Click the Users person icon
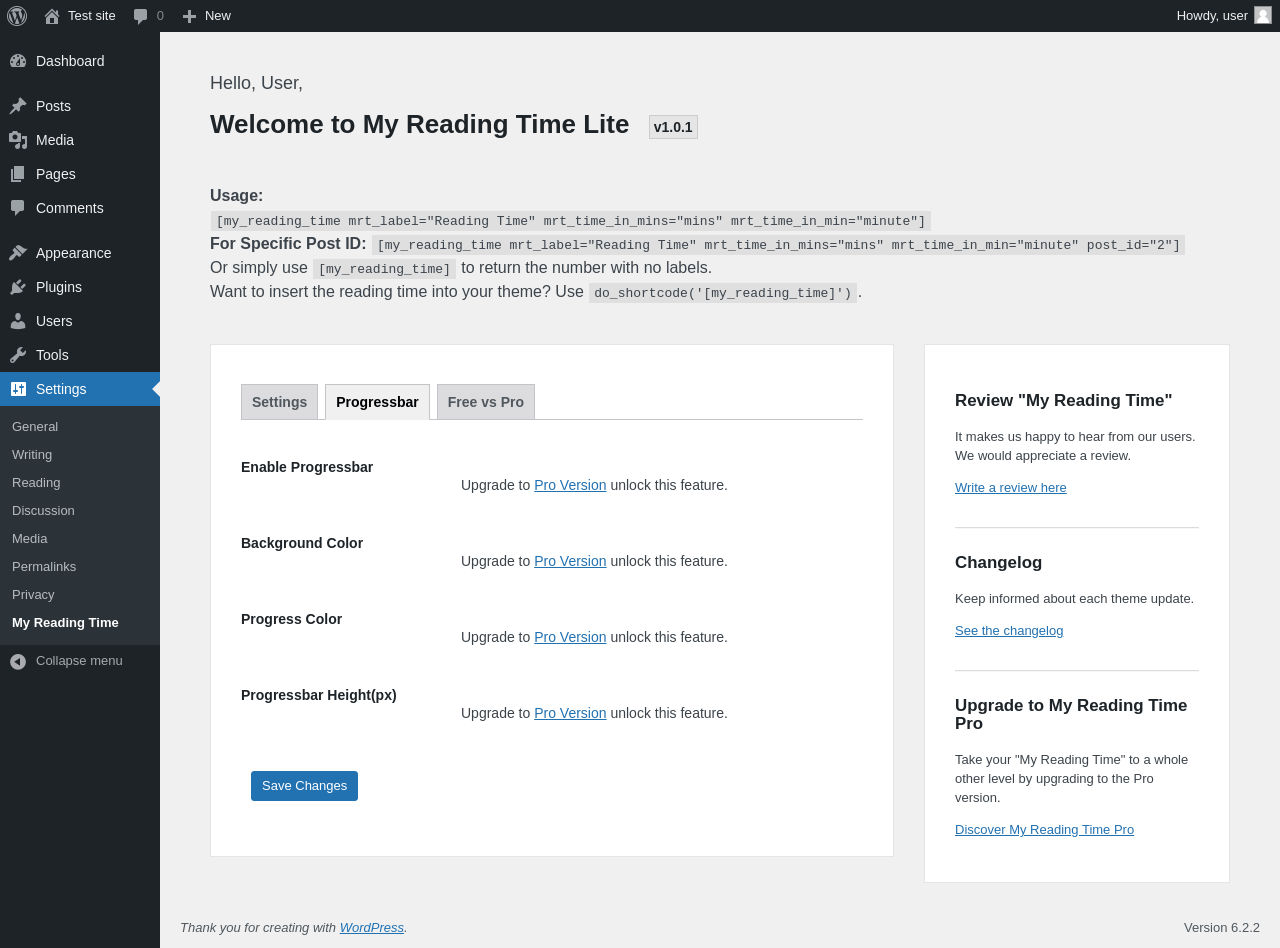The width and height of the screenshot is (1280, 948). 18,321
